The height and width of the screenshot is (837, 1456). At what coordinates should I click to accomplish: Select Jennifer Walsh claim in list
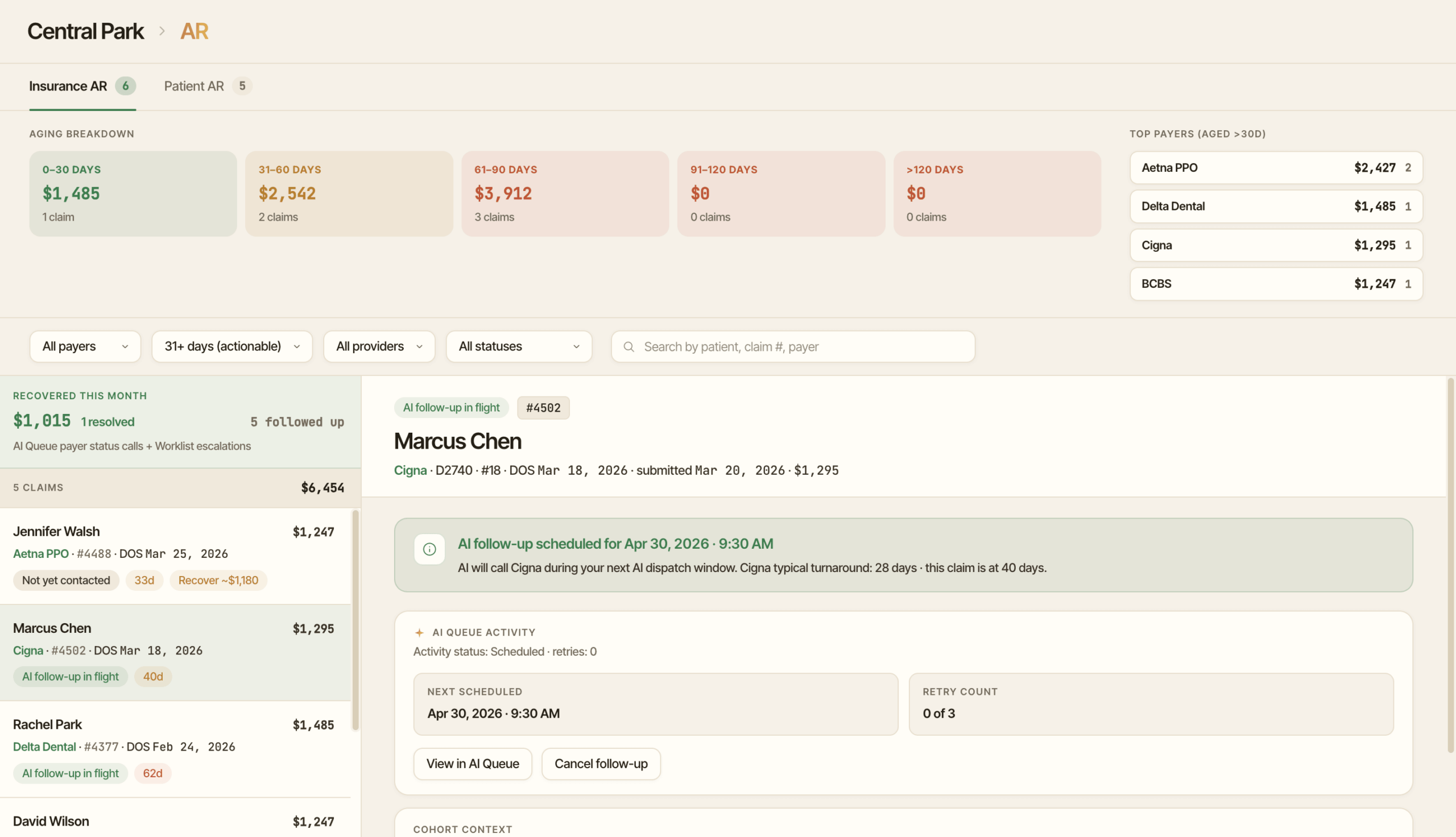pyautogui.click(x=175, y=556)
